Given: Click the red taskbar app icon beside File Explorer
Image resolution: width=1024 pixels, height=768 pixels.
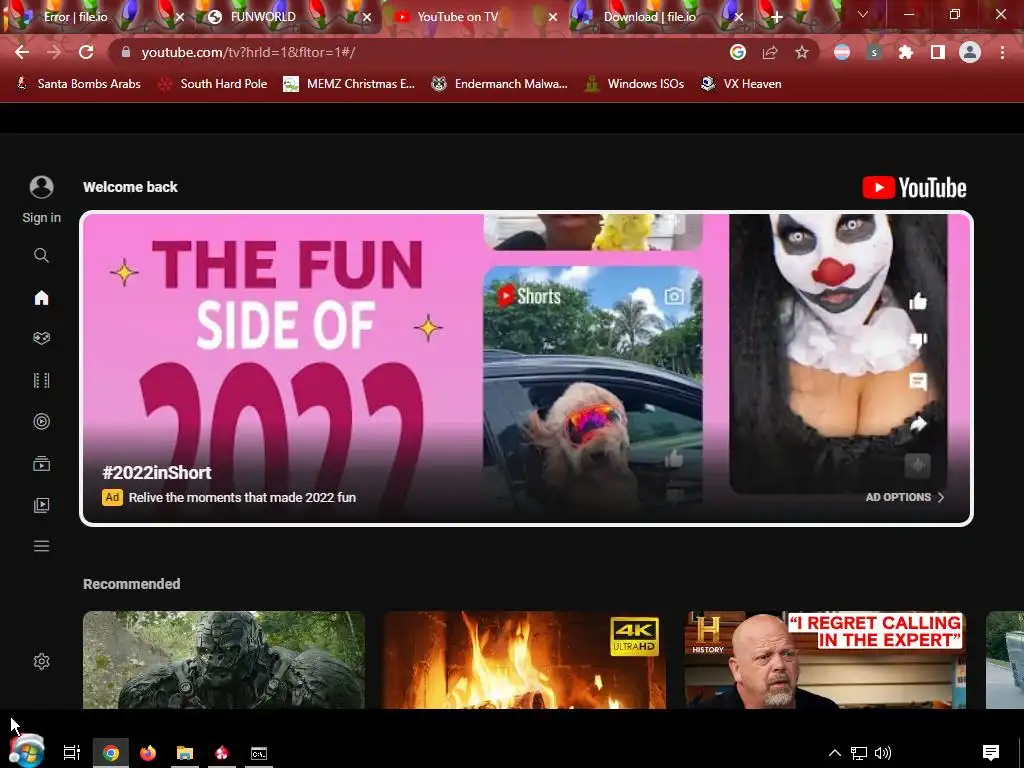Looking at the screenshot, I should 222,753.
